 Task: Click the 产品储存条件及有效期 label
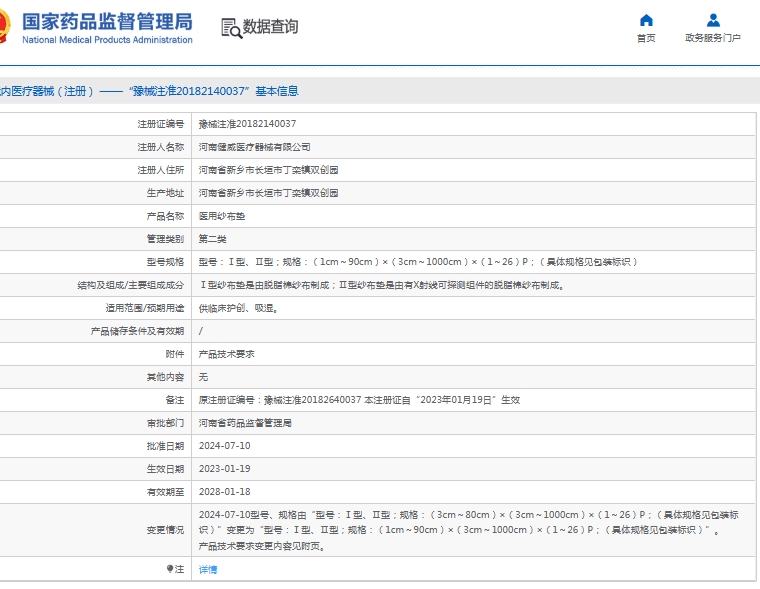(137, 331)
